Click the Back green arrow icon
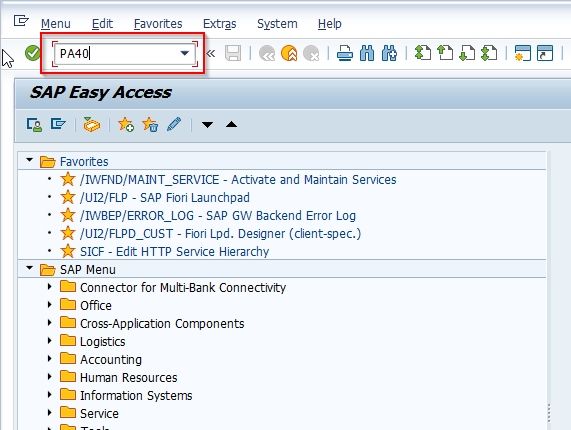The height and width of the screenshot is (430, 571). (267, 54)
